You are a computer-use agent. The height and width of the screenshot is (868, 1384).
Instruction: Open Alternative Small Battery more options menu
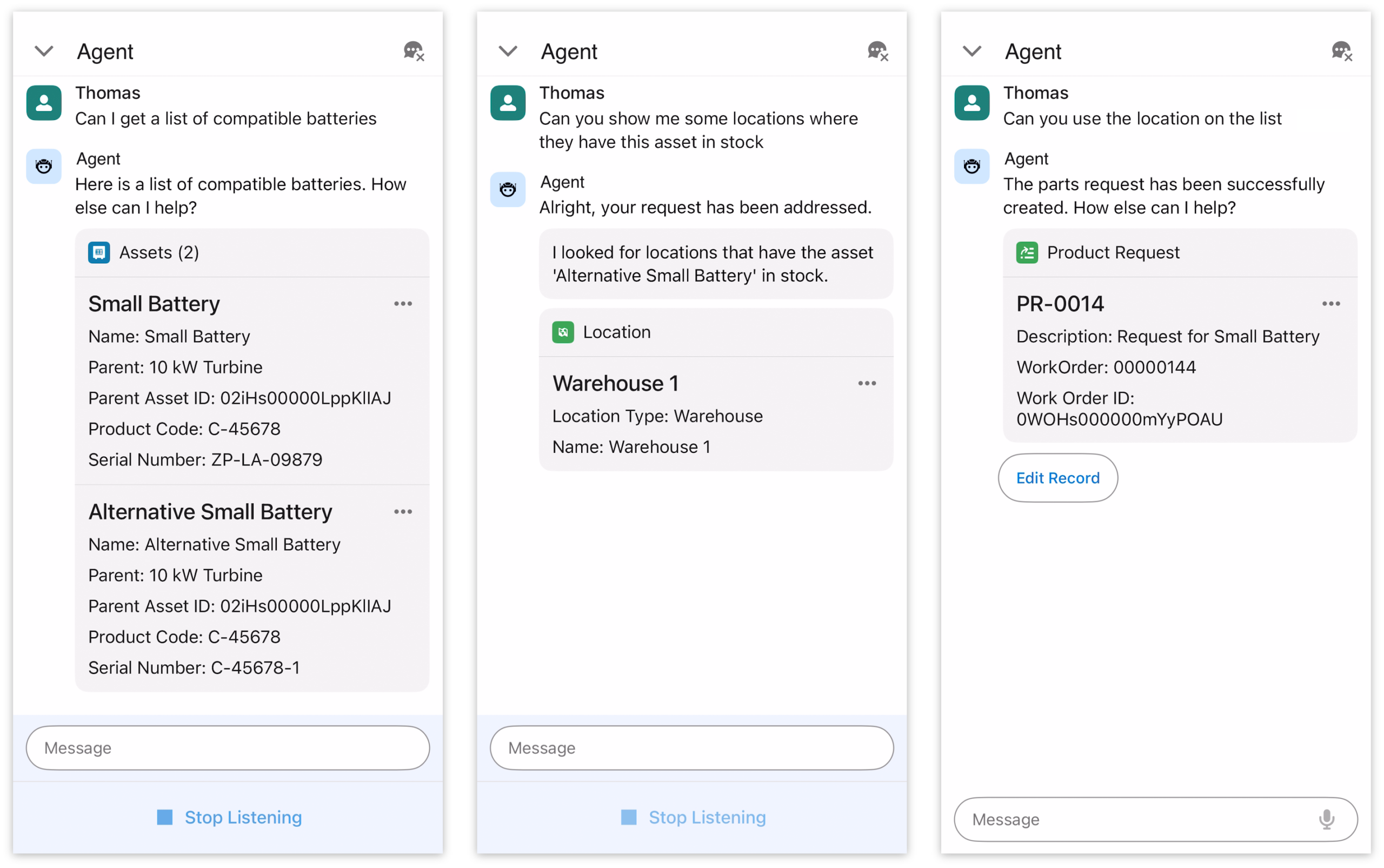tap(403, 511)
